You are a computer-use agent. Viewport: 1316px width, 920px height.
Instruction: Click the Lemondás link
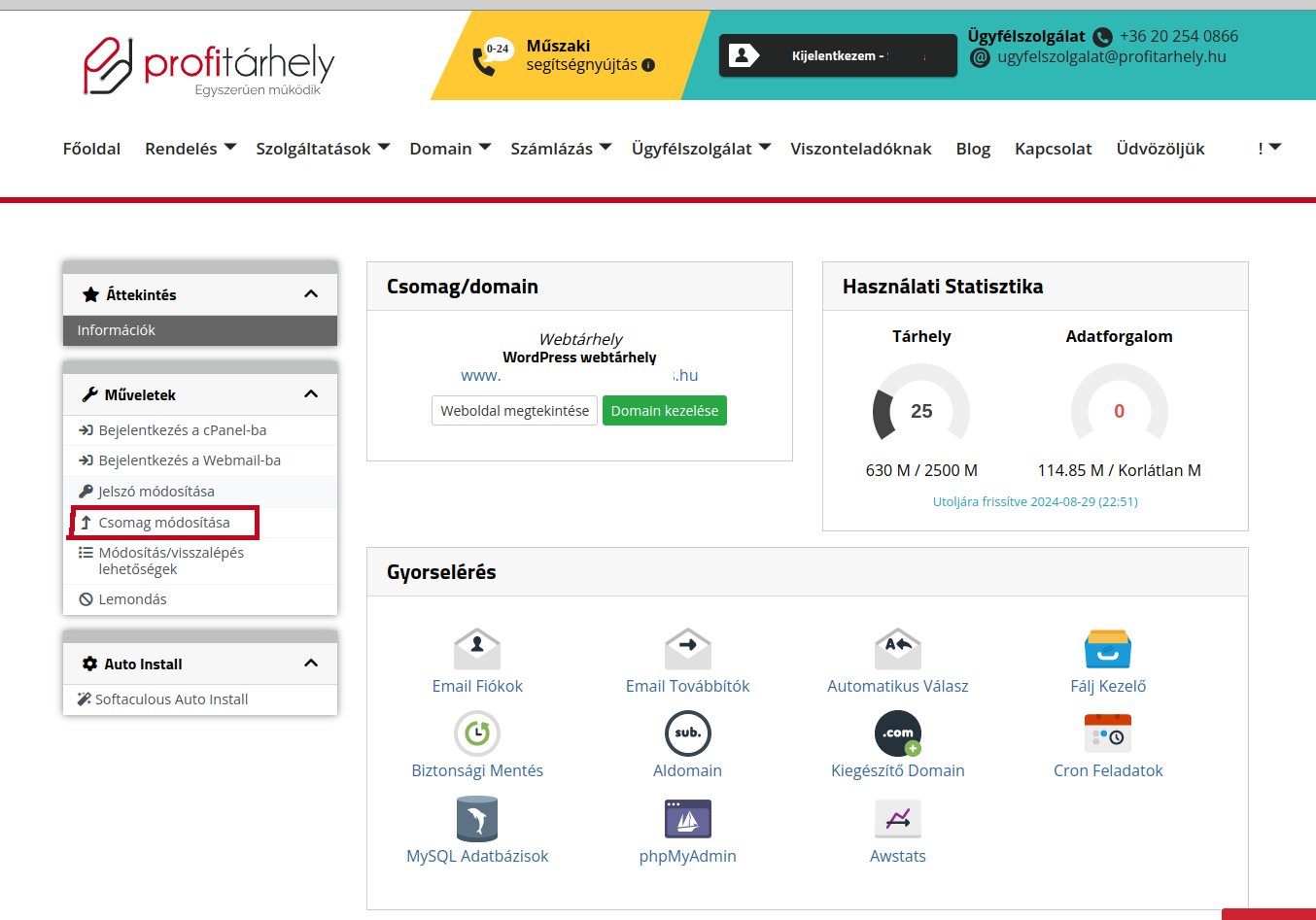(132, 599)
